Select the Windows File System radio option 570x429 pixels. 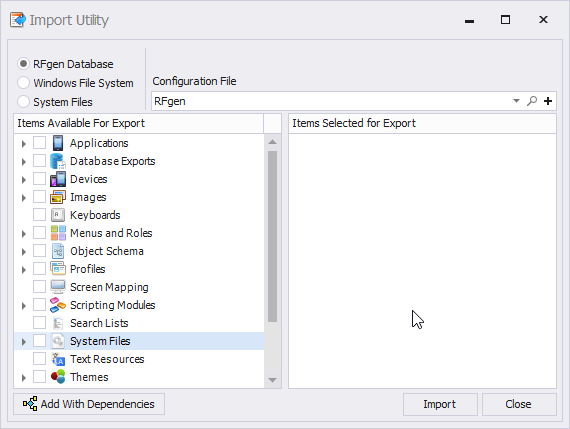[x=23, y=83]
